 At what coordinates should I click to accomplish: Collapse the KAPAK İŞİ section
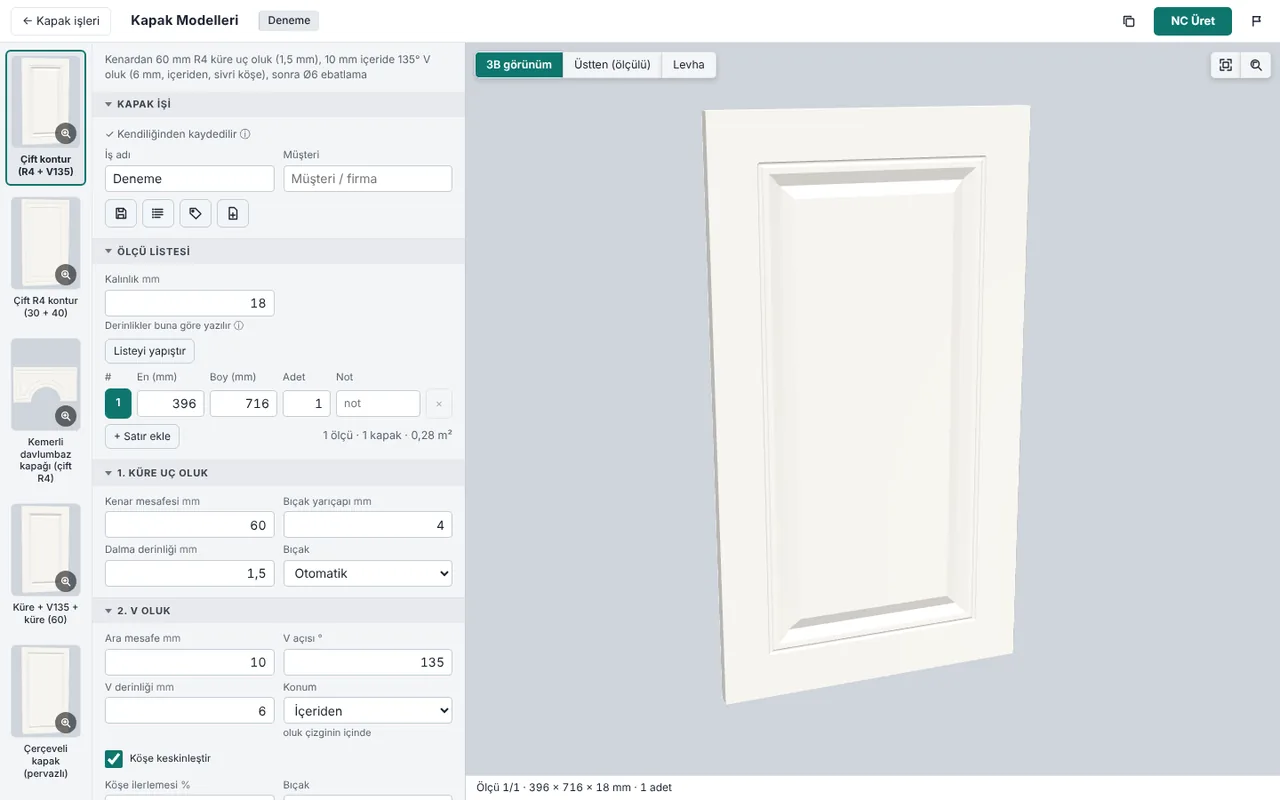(x=278, y=104)
